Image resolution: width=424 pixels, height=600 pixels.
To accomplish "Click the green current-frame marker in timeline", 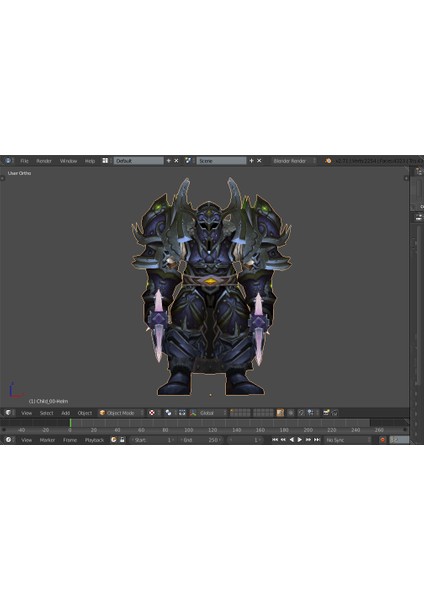I will click(x=70, y=423).
